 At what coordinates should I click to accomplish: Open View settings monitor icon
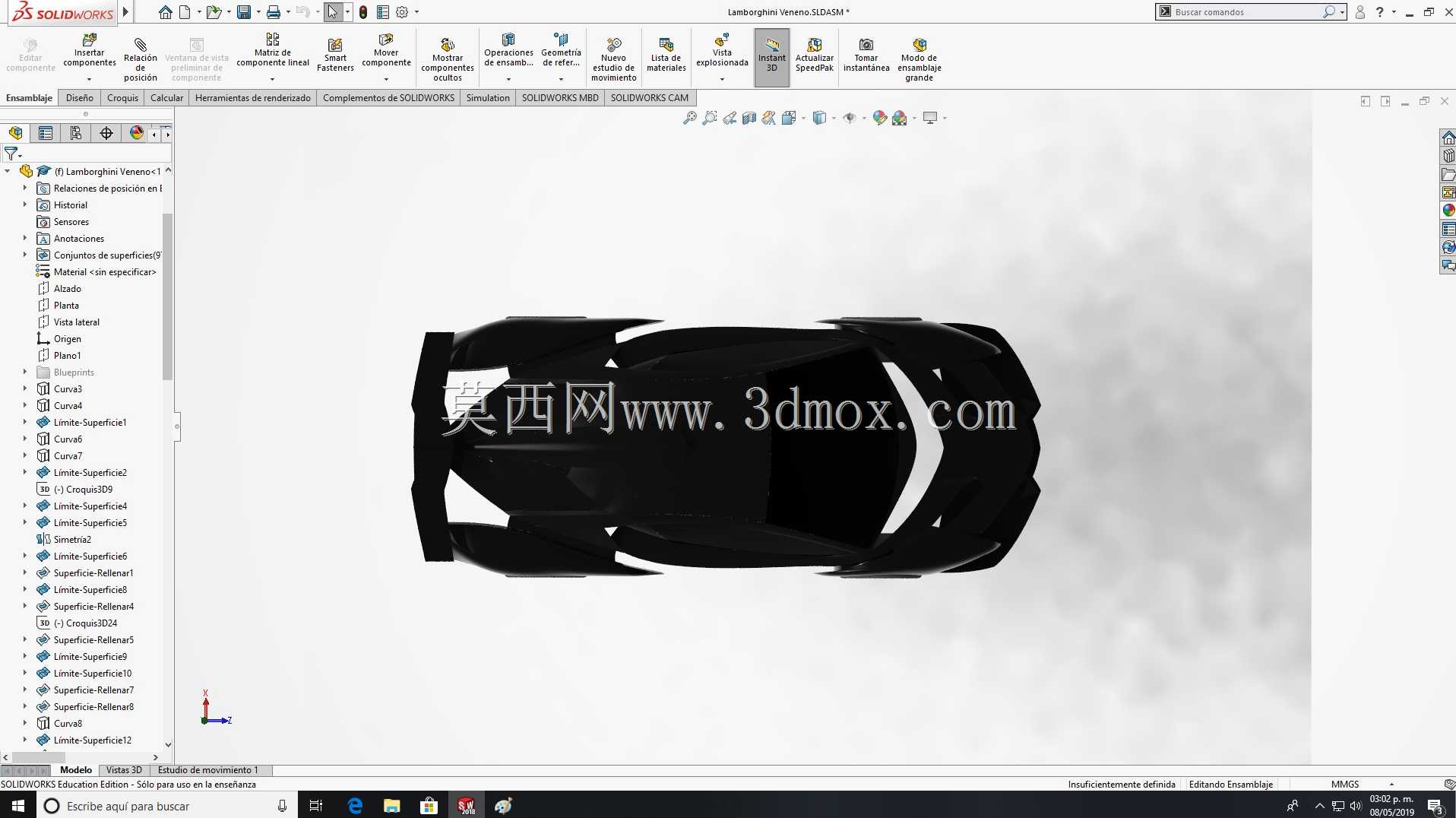930,118
